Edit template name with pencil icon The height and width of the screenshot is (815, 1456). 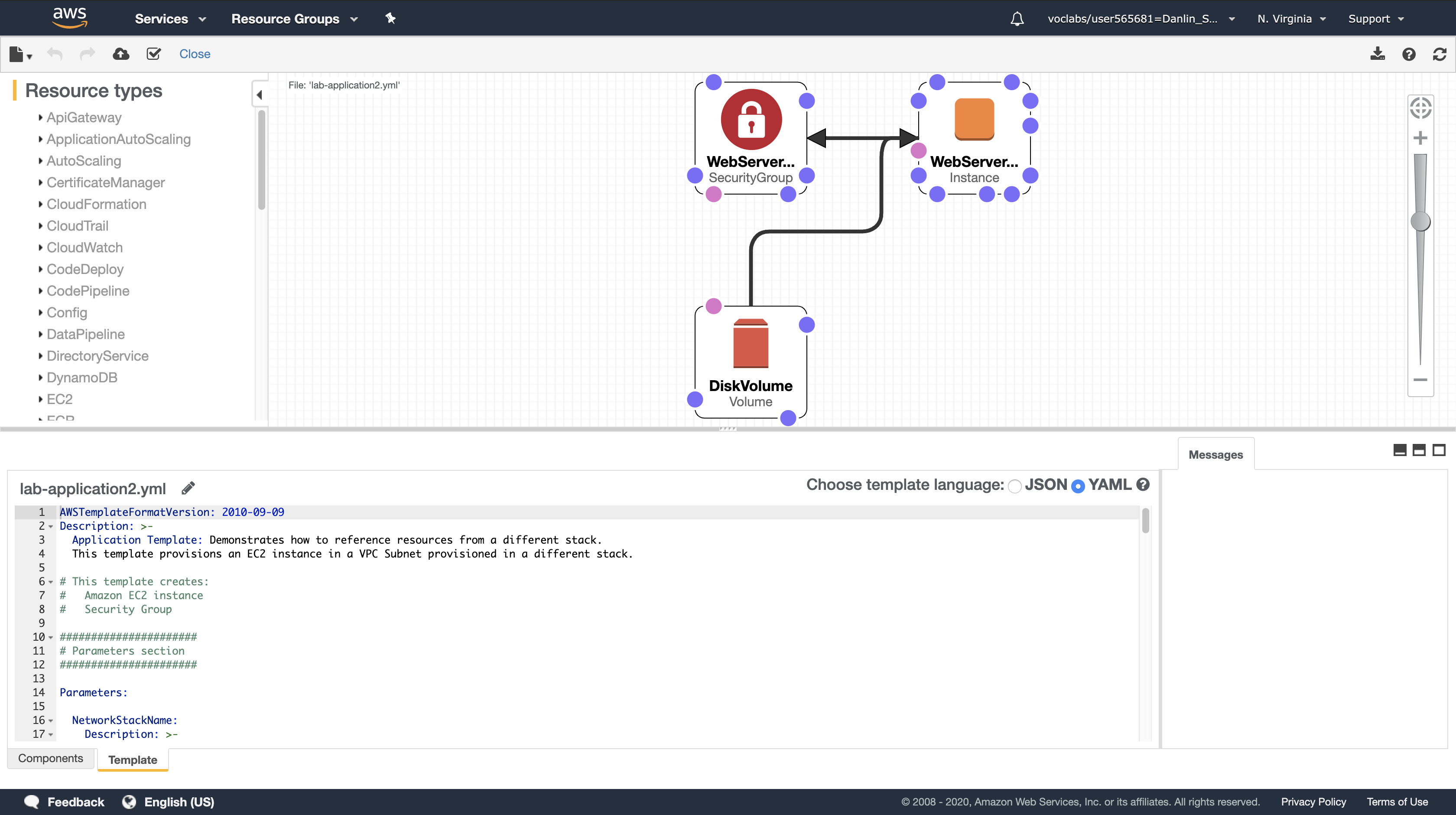(188, 488)
